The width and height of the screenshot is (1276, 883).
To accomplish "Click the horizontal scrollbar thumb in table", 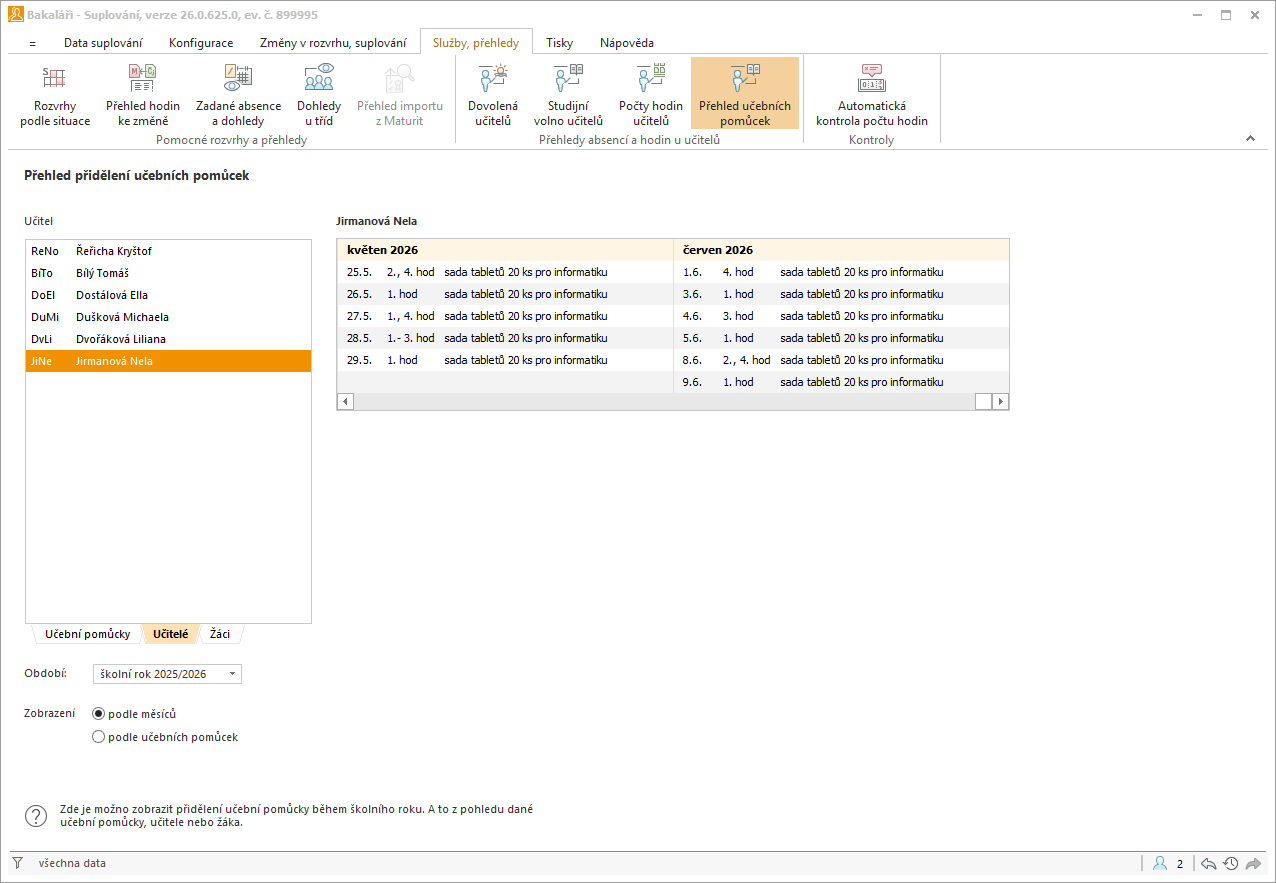I will tap(983, 401).
